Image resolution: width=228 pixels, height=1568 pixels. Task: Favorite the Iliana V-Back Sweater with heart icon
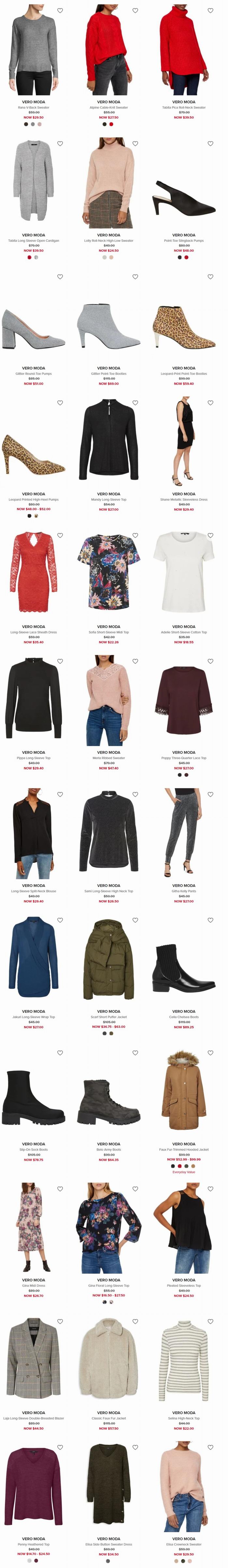pyautogui.click(x=60, y=10)
